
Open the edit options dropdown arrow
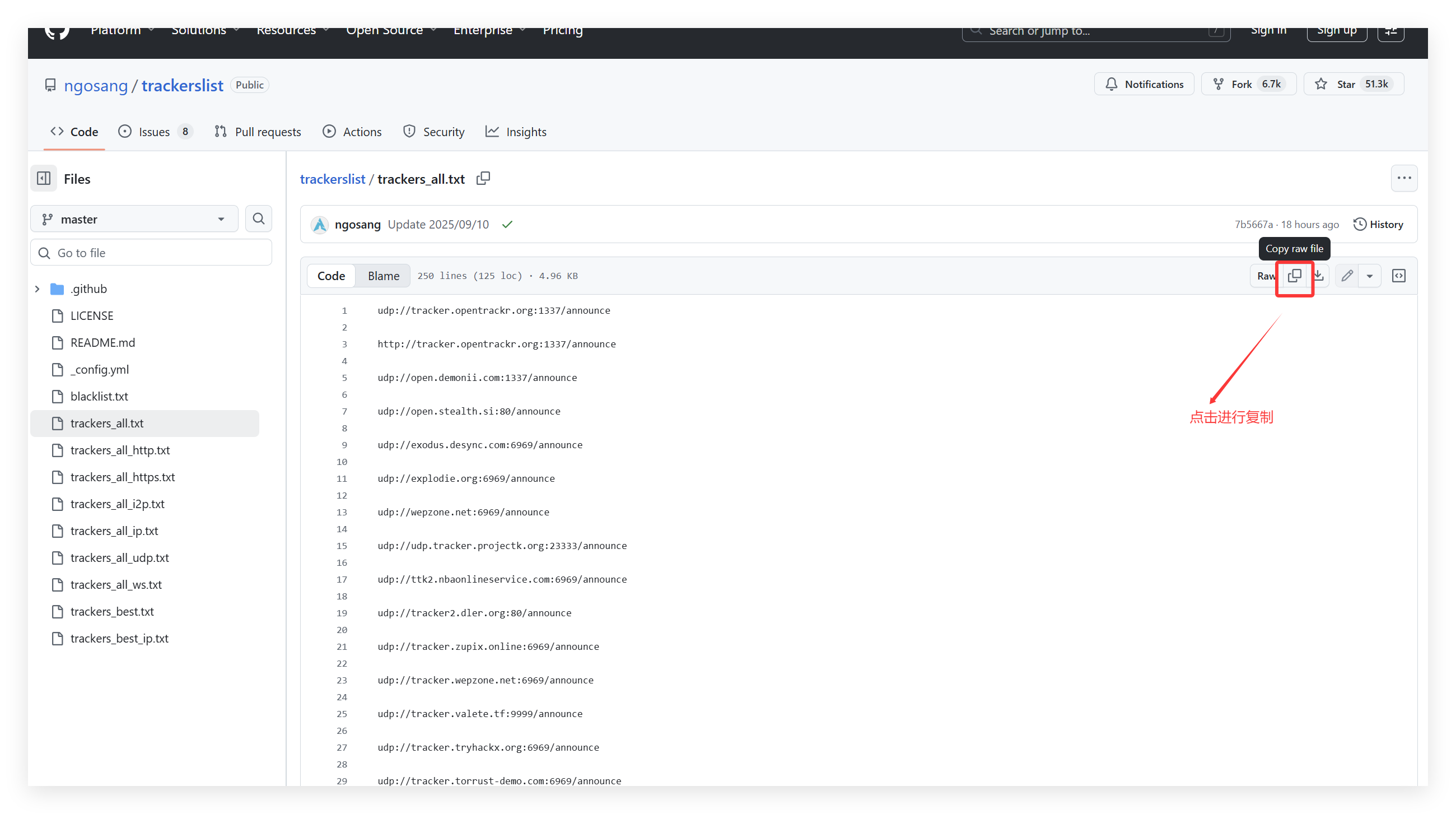[x=1370, y=276]
